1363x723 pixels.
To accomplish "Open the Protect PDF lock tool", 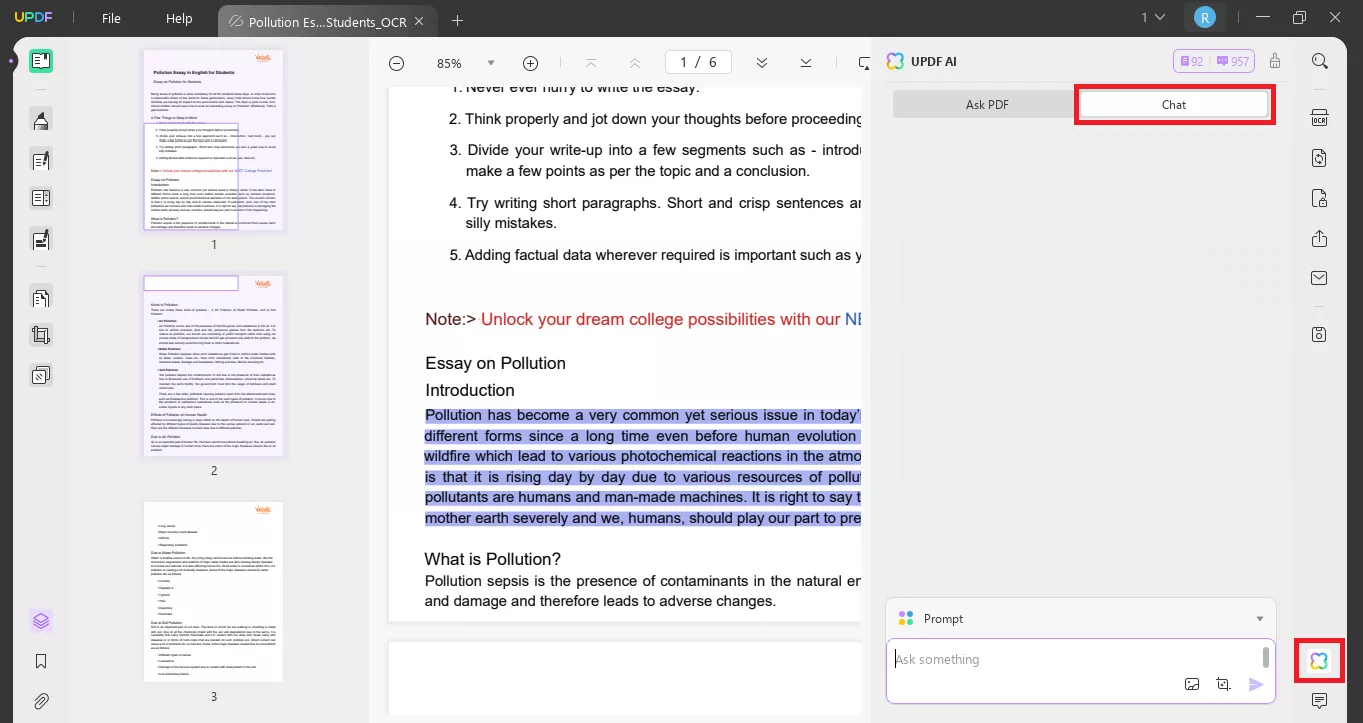I will 1320,198.
